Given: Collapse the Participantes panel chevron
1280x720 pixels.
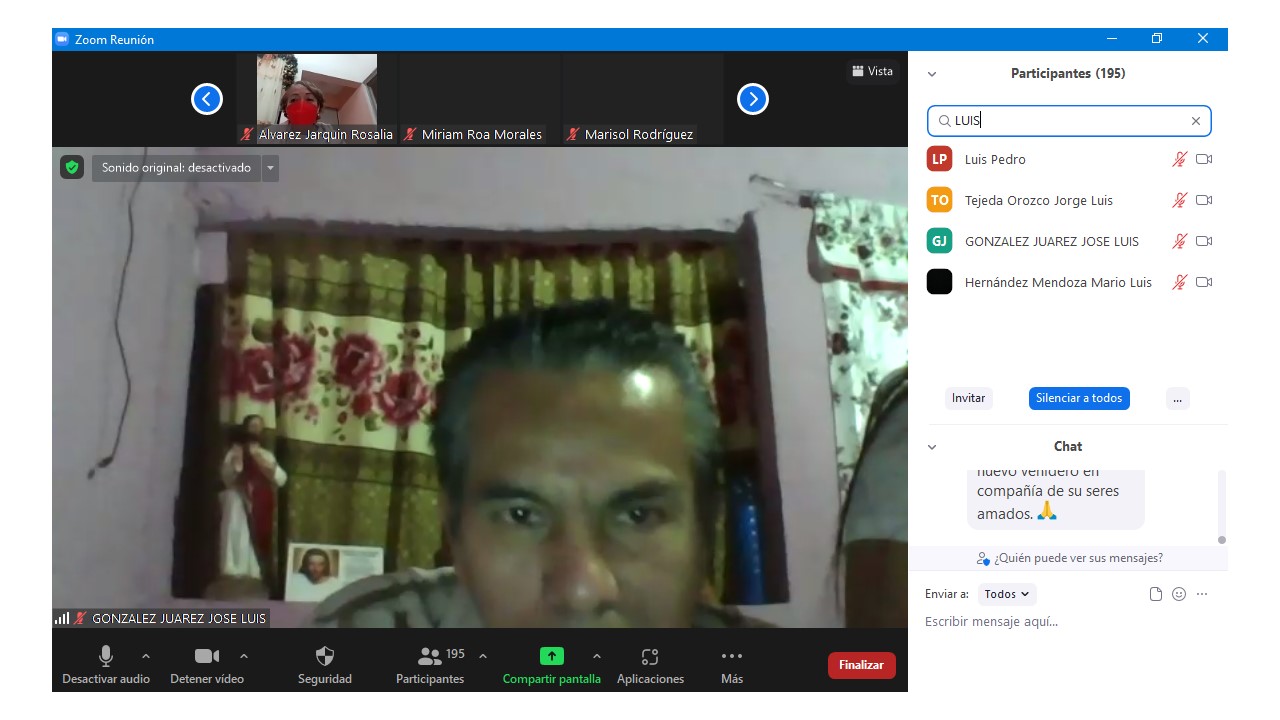Looking at the screenshot, I should [x=932, y=74].
